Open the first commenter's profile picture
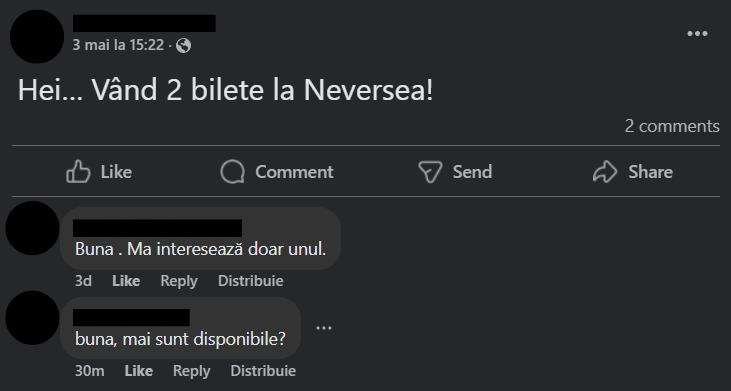 click(x=32, y=228)
